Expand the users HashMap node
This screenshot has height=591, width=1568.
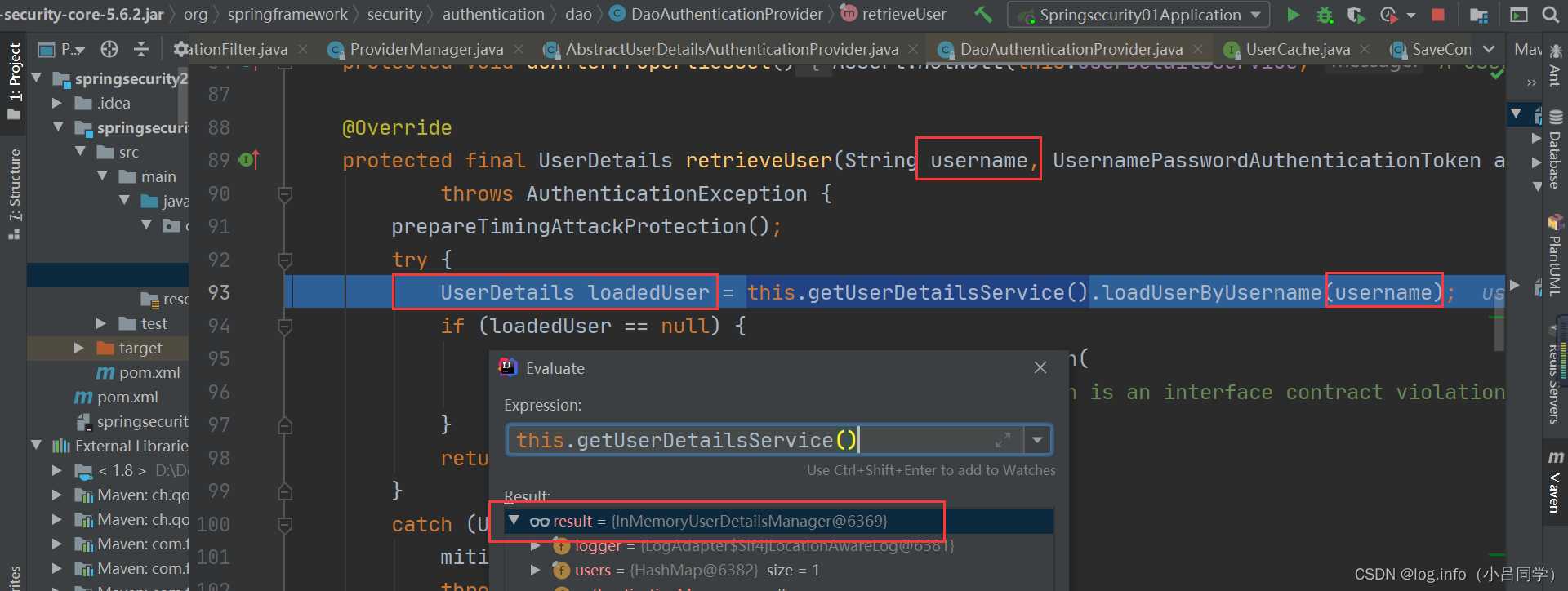coord(536,570)
